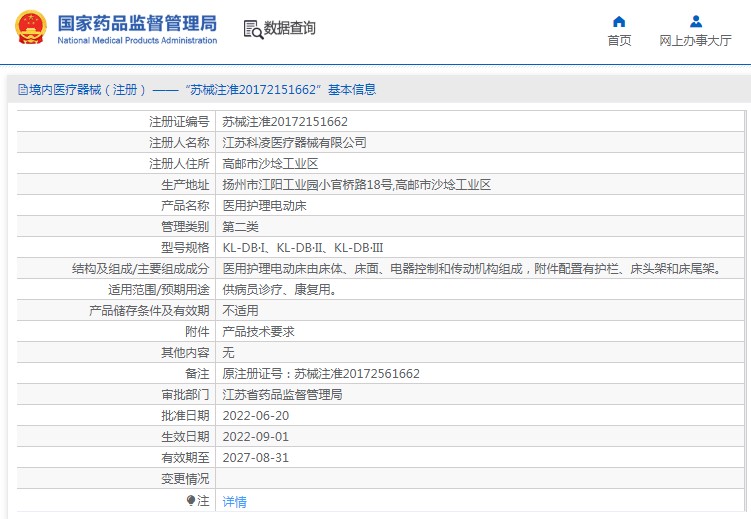
Task: Open 网上办事大厅 label
Action: click(695, 41)
